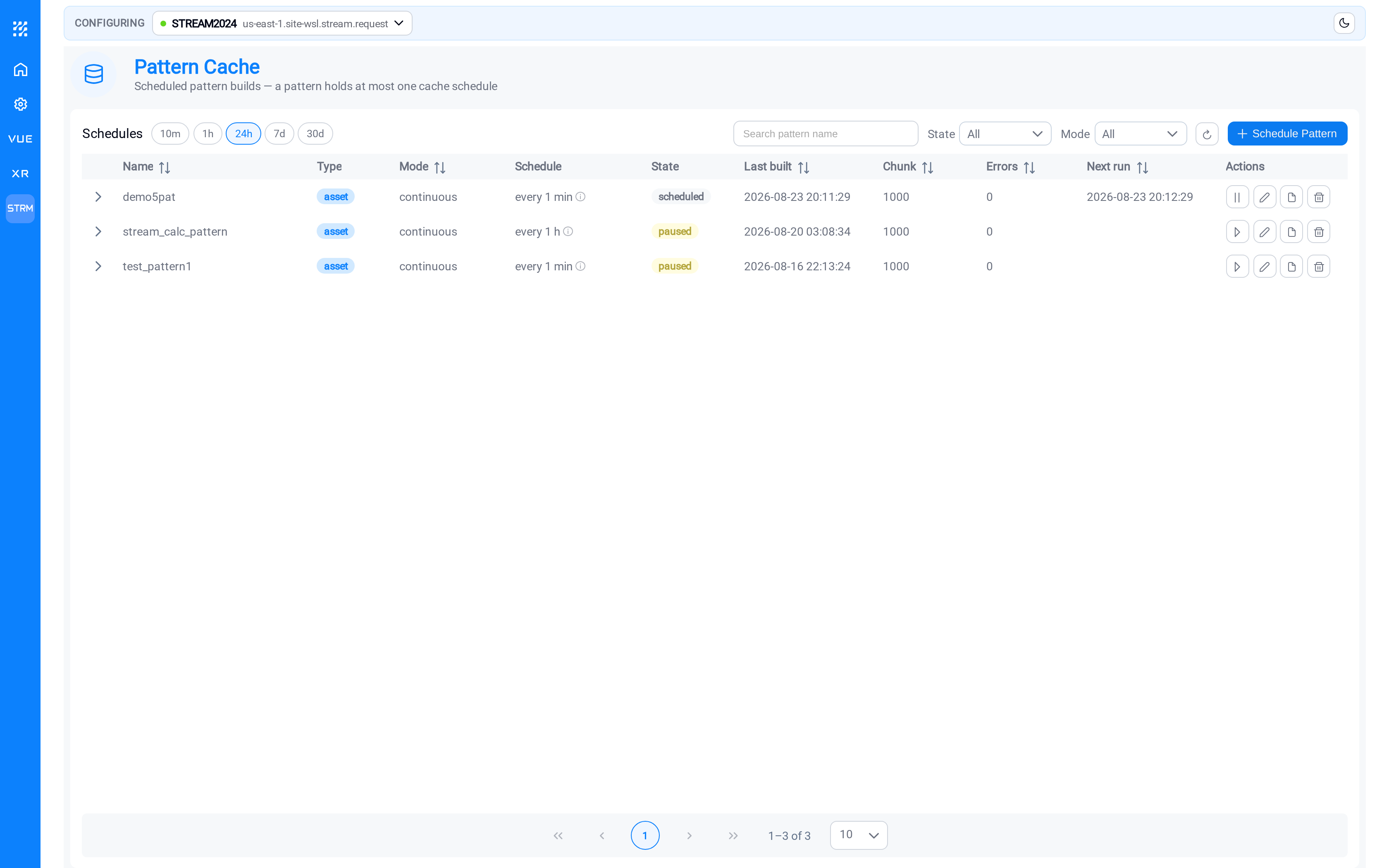Pause the demo5pat schedule

[1237, 197]
